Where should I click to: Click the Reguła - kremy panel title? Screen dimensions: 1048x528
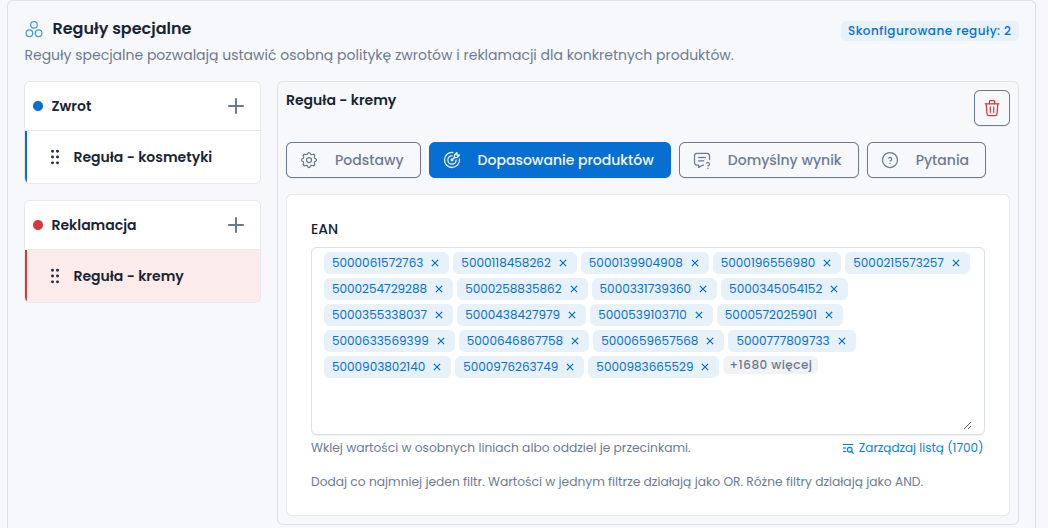point(341,100)
